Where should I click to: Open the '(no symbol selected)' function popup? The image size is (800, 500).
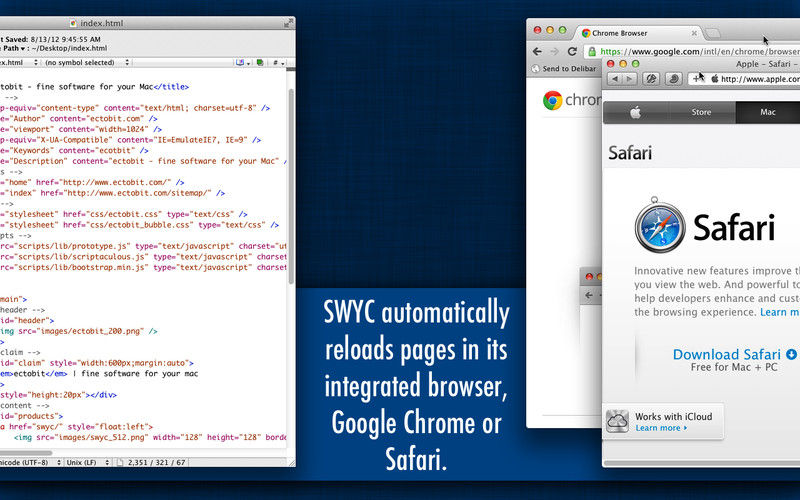pyautogui.click(x=86, y=62)
